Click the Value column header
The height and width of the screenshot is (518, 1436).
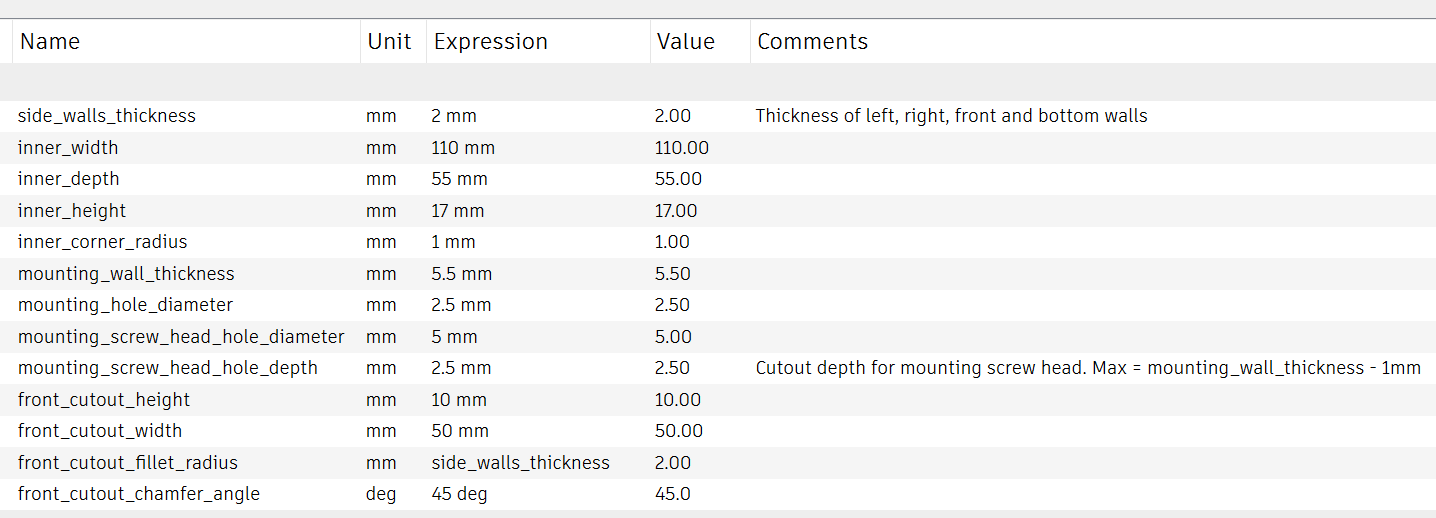[x=685, y=42]
